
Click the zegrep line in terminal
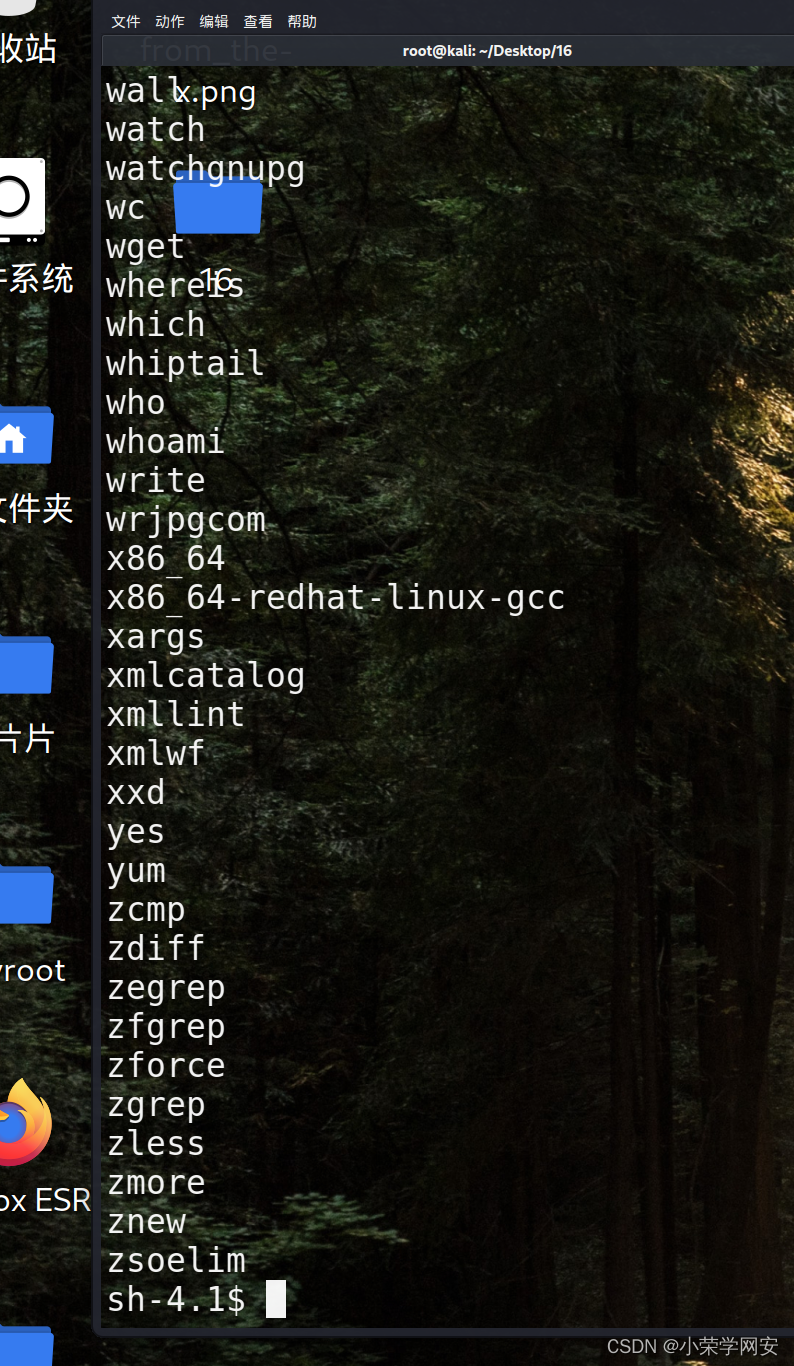(x=165, y=988)
